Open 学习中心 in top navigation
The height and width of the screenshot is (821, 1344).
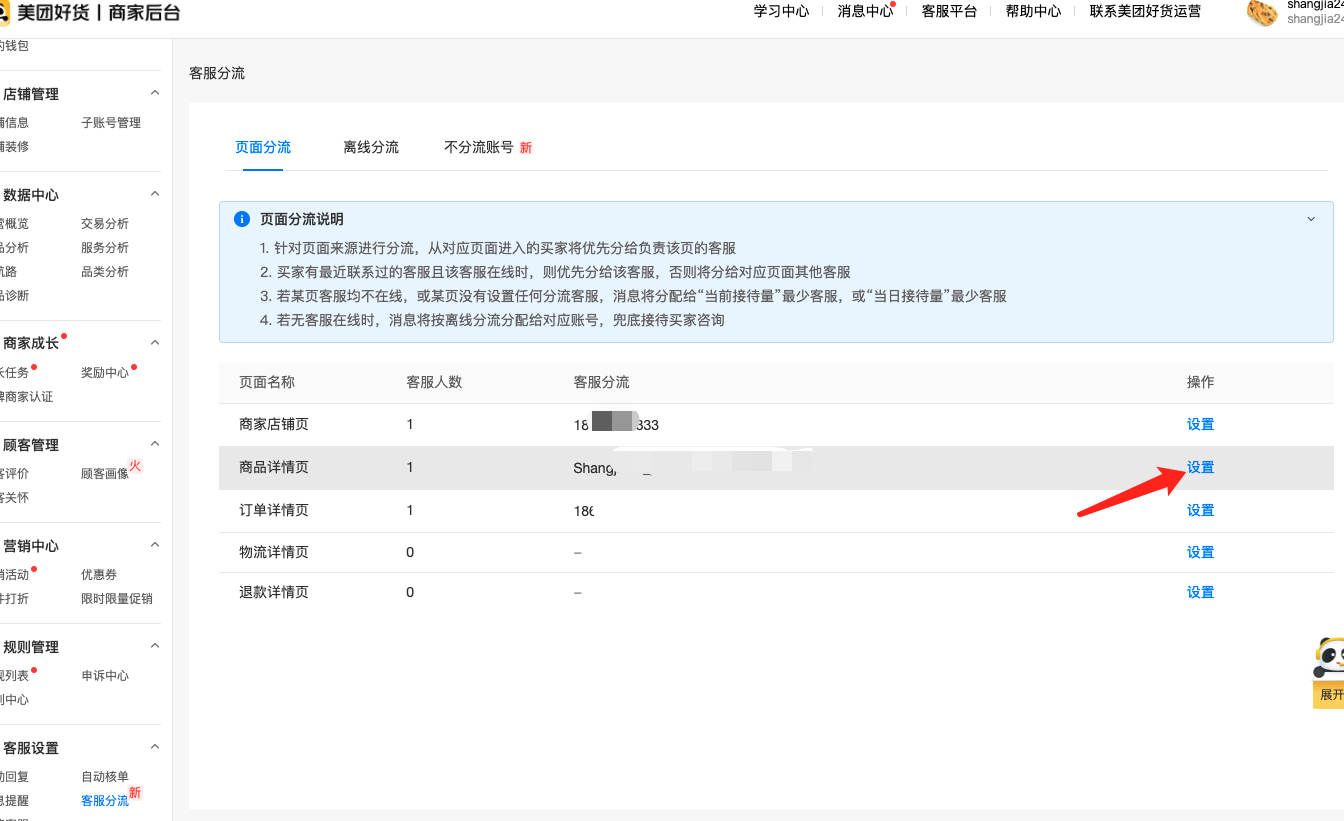(x=781, y=12)
